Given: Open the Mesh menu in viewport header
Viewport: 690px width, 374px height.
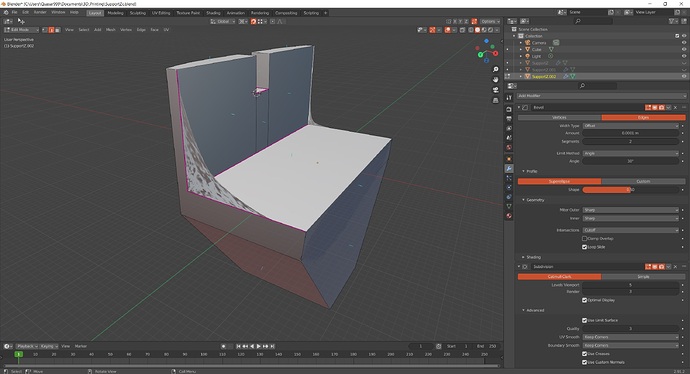Looking at the screenshot, I should click(x=110, y=30).
